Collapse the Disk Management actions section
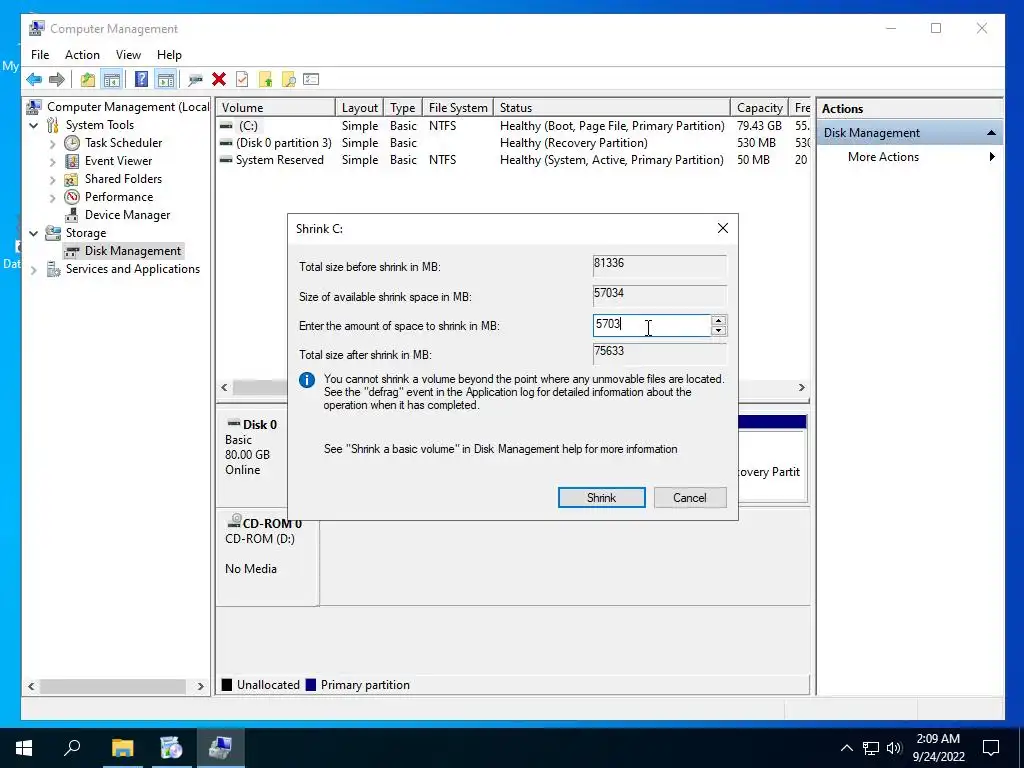Screen dimensions: 1024x768 pyautogui.click(x=991, y=133)
